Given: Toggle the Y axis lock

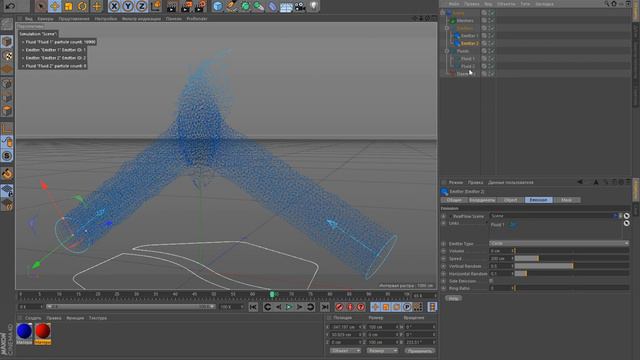Looking at the screenshot, I should point(128,6).
